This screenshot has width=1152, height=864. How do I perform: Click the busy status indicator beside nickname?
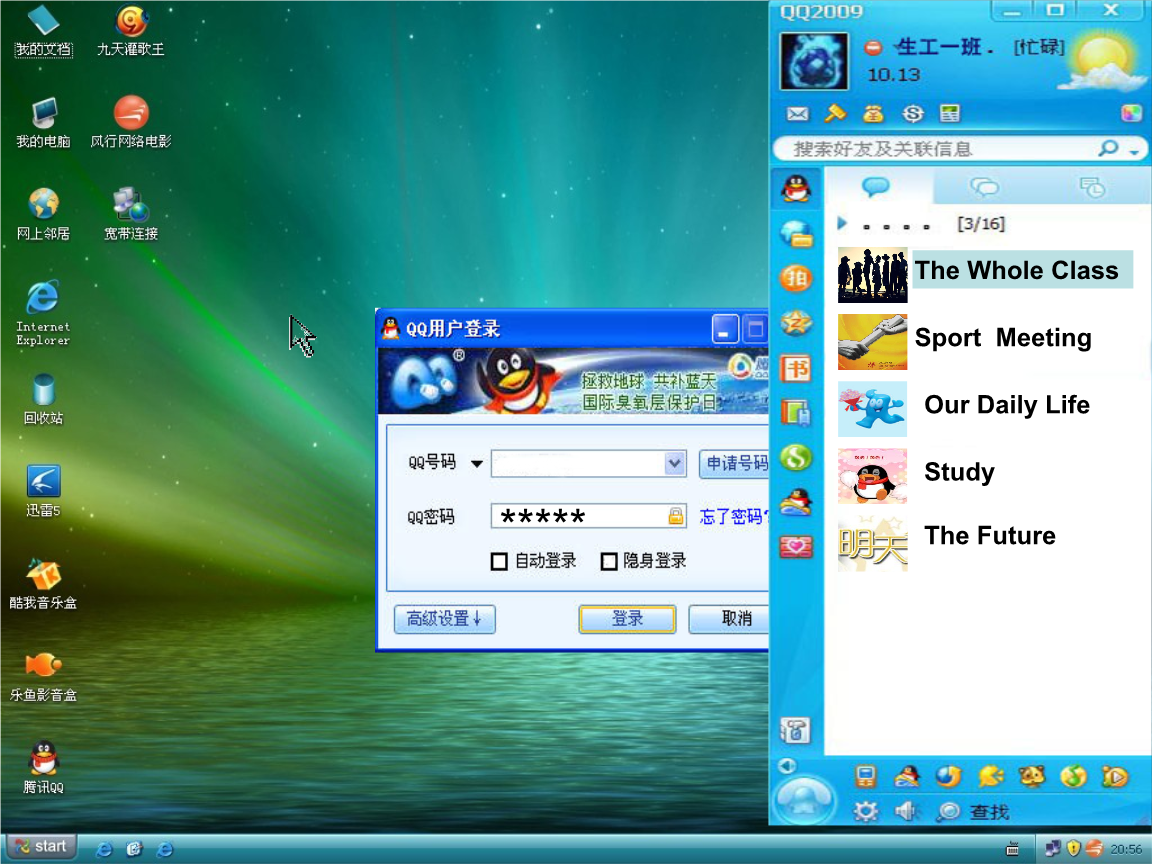pos(873,48)
